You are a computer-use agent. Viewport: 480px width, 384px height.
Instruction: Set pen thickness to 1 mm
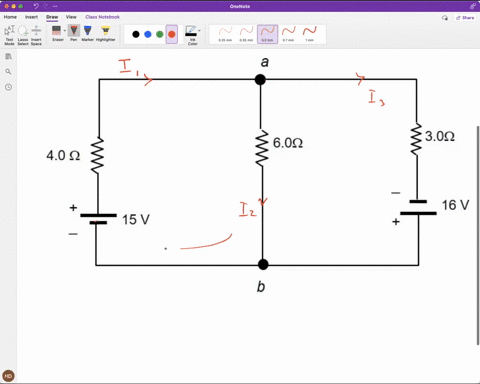click(x=310, y=34)
